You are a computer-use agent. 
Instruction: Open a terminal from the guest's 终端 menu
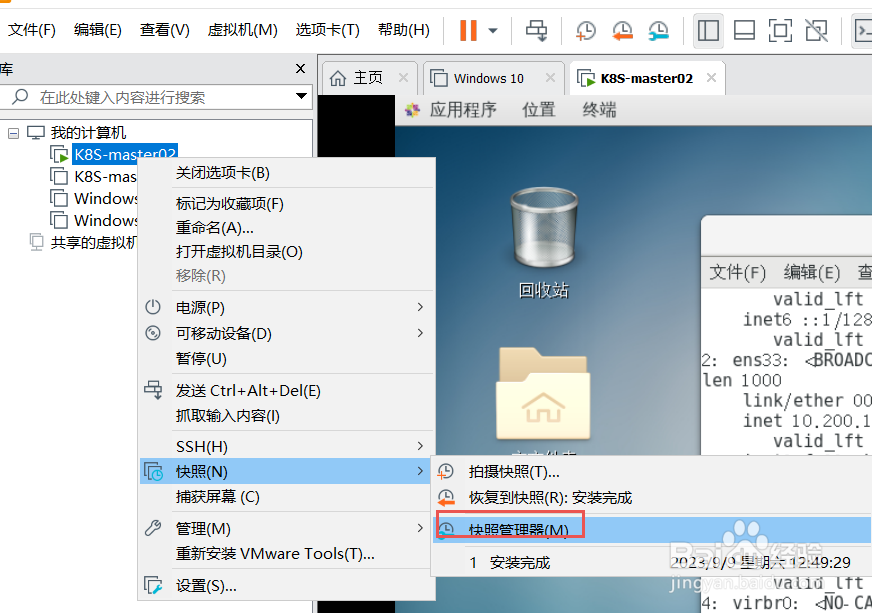pyautogui.click(x=599, y=110)
